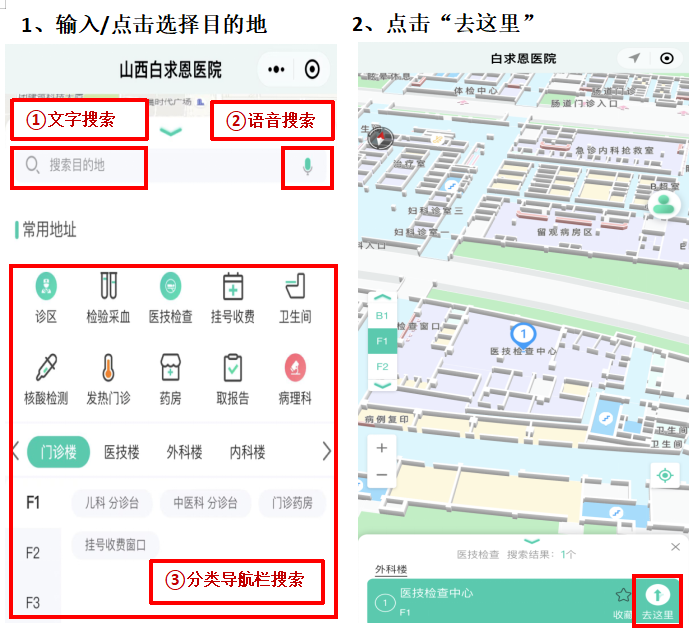Tap the 去这里 navigate button

[x=657, y=602]
